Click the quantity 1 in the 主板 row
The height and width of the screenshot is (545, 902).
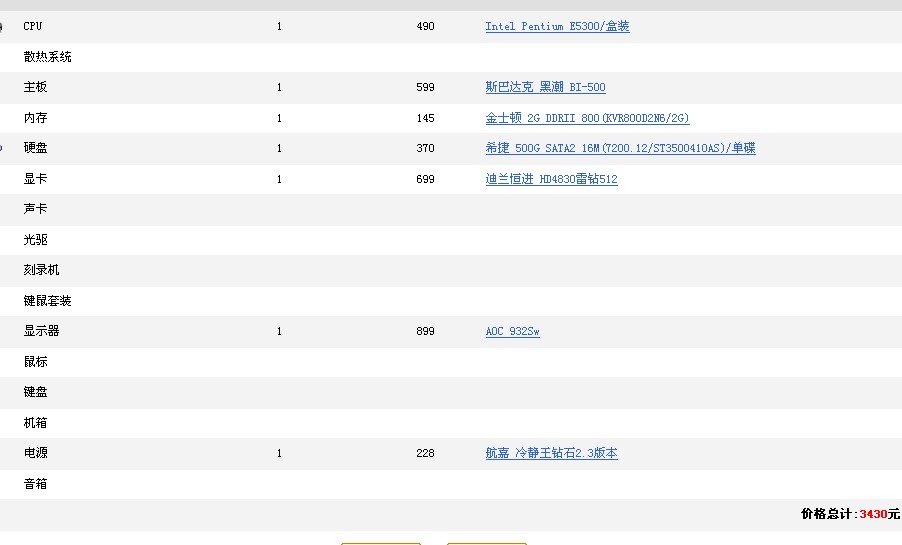tap(279, 87)
